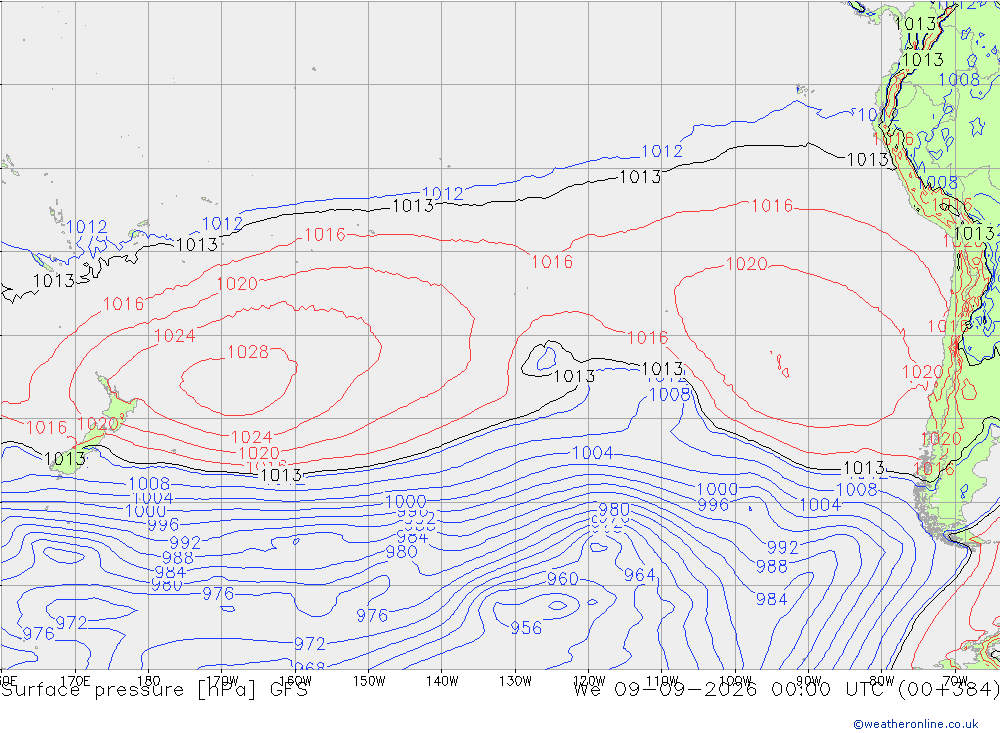Click the 1028 high-pressure center label
The image size is (1000, 733).
click(x=248, y=352)
